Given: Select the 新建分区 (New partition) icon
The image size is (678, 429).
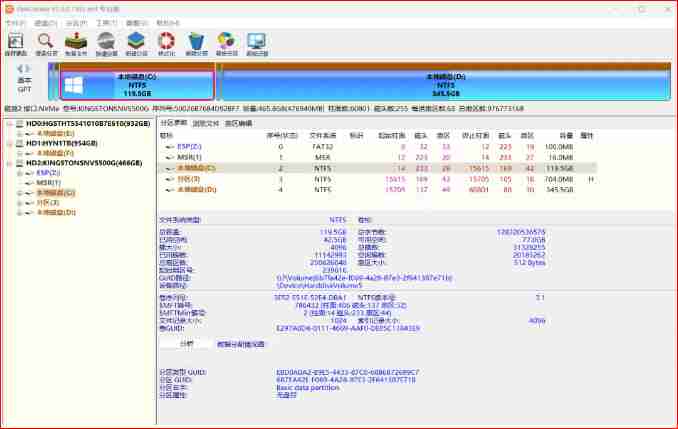Looking at the screenshot, I should tap(136, 44).
